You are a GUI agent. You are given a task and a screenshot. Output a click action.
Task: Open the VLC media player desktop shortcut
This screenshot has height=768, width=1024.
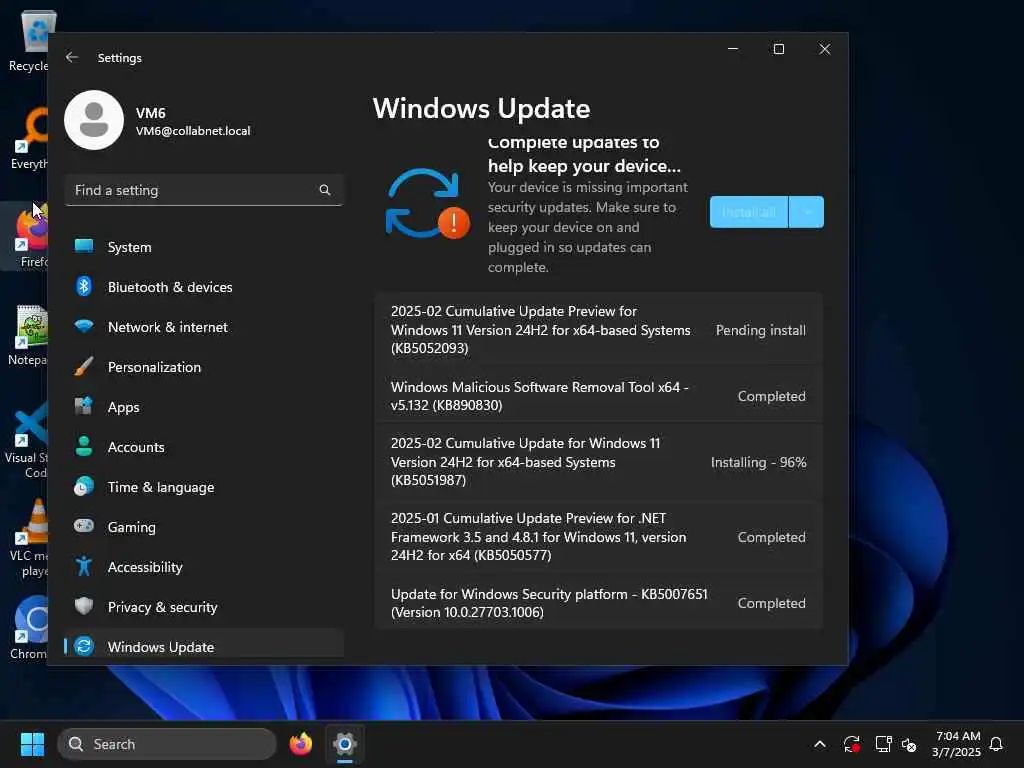[28, 538]
